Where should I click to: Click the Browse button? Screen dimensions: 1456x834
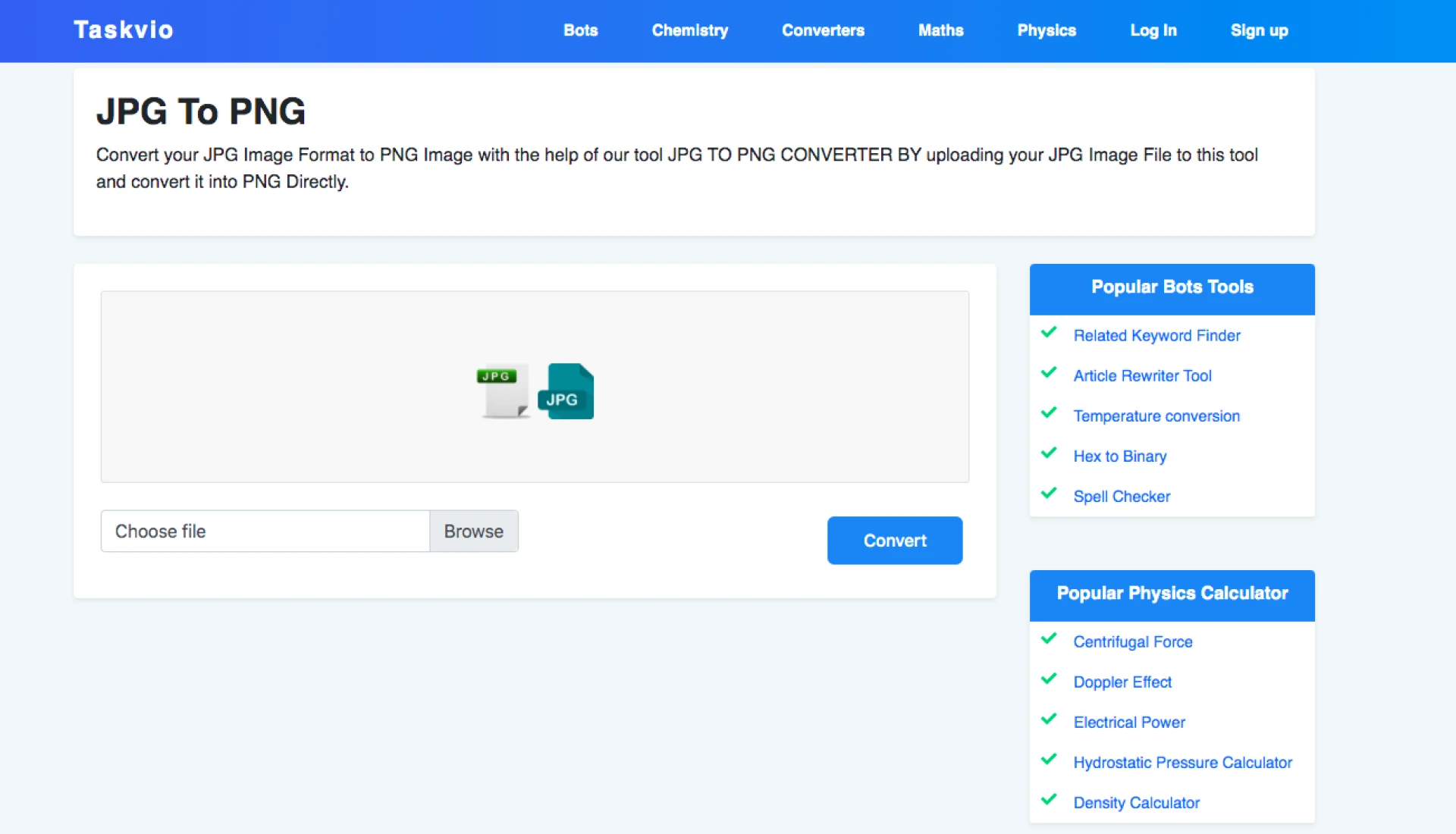(x=473, y=531)
